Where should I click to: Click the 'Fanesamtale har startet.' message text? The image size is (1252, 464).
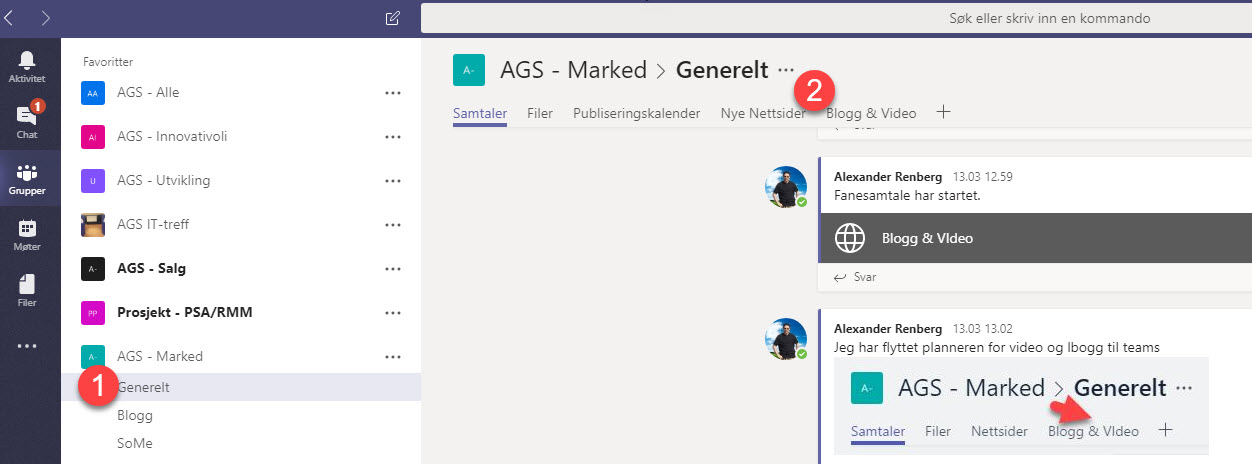click(907, 195)
